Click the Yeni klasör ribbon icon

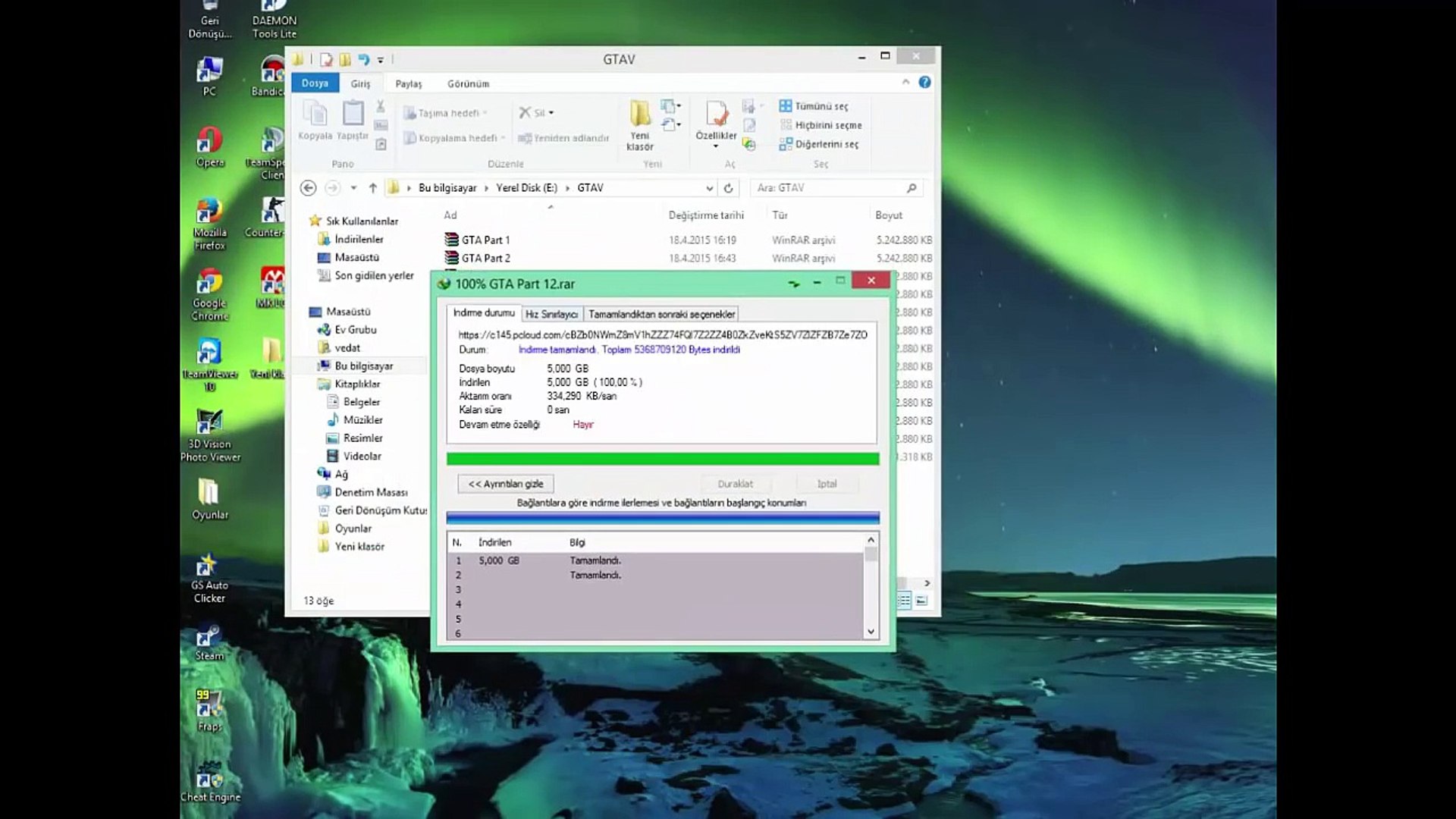[x=639, y=115]
